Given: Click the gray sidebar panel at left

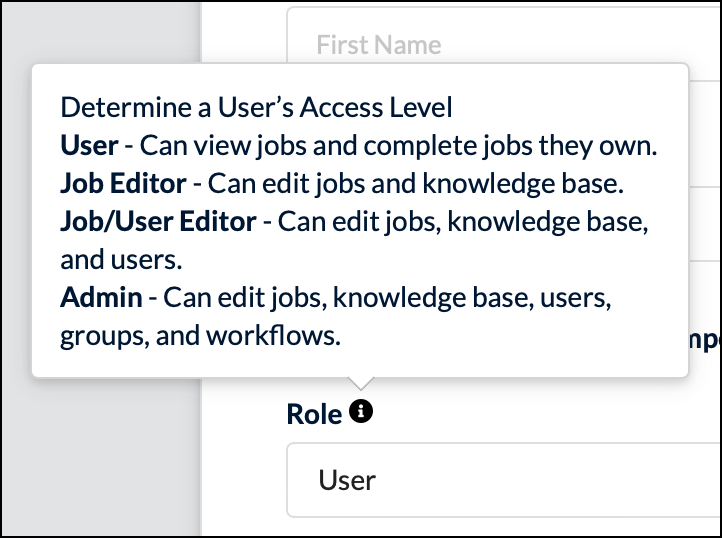Looking at the screenshot, I should 100,456.
